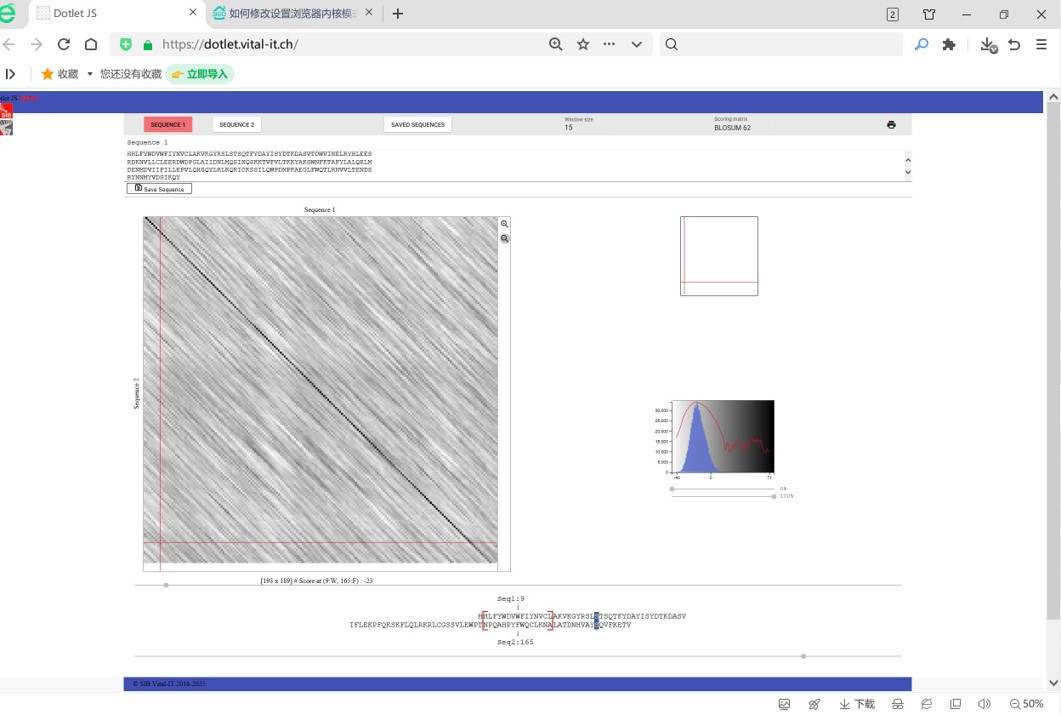Expand the address bar dropdown chevron
This screenshot has width=1061, height=715.
click(x=637, y=45)
